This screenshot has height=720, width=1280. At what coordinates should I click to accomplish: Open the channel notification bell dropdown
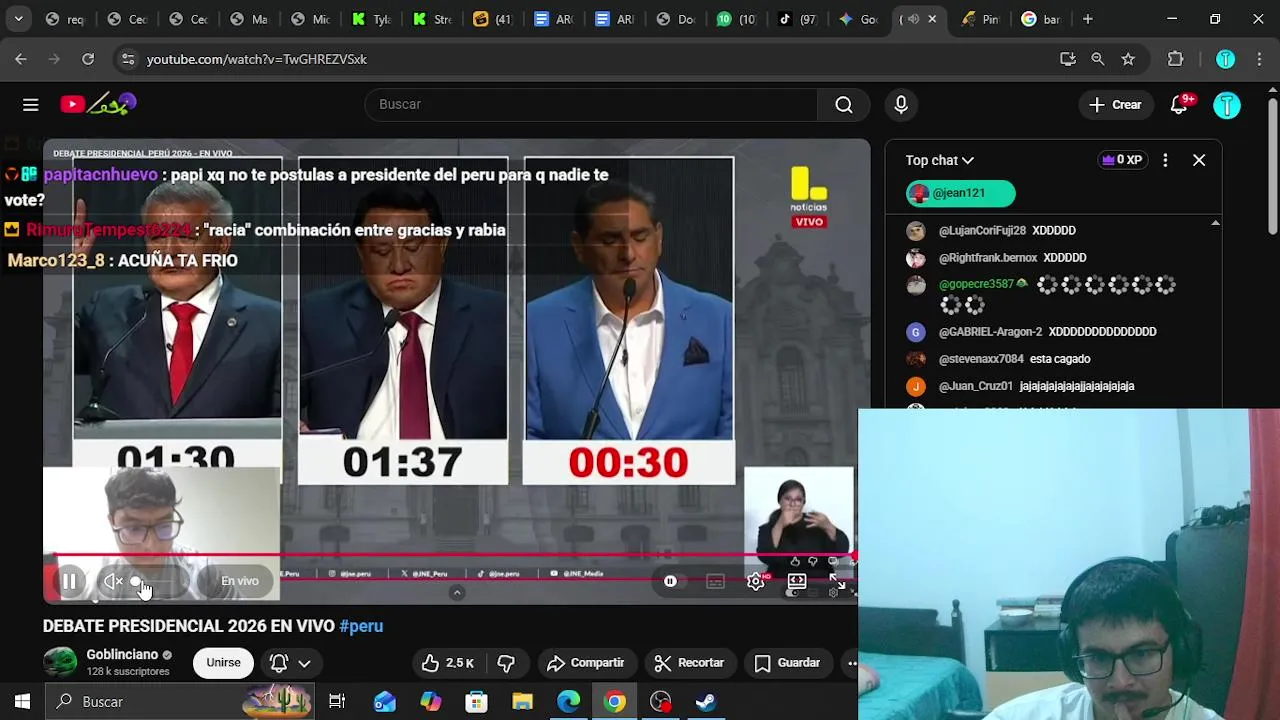click(291, 663)
